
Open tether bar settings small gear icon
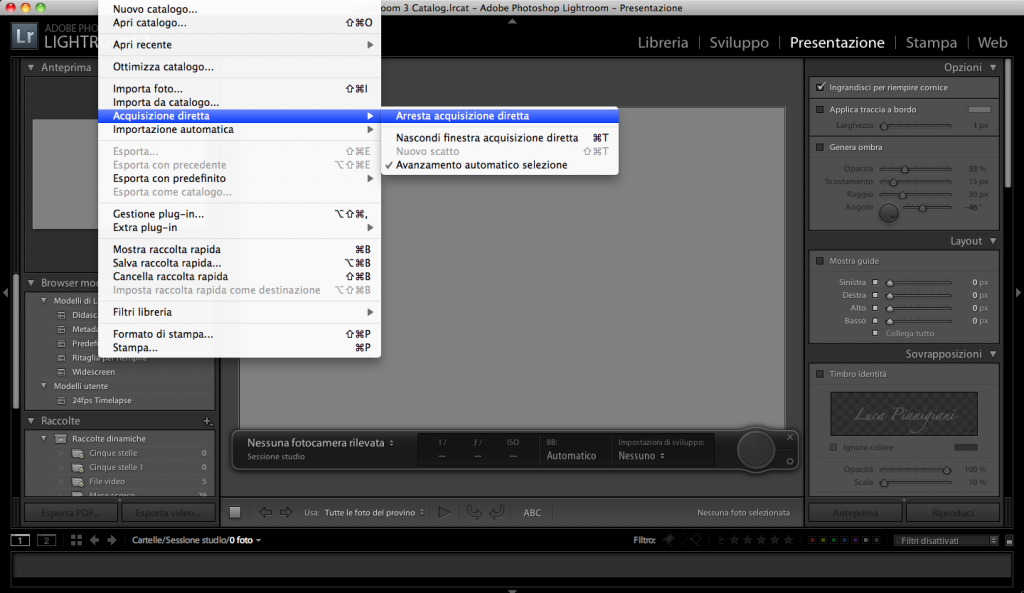pos(790,461)
